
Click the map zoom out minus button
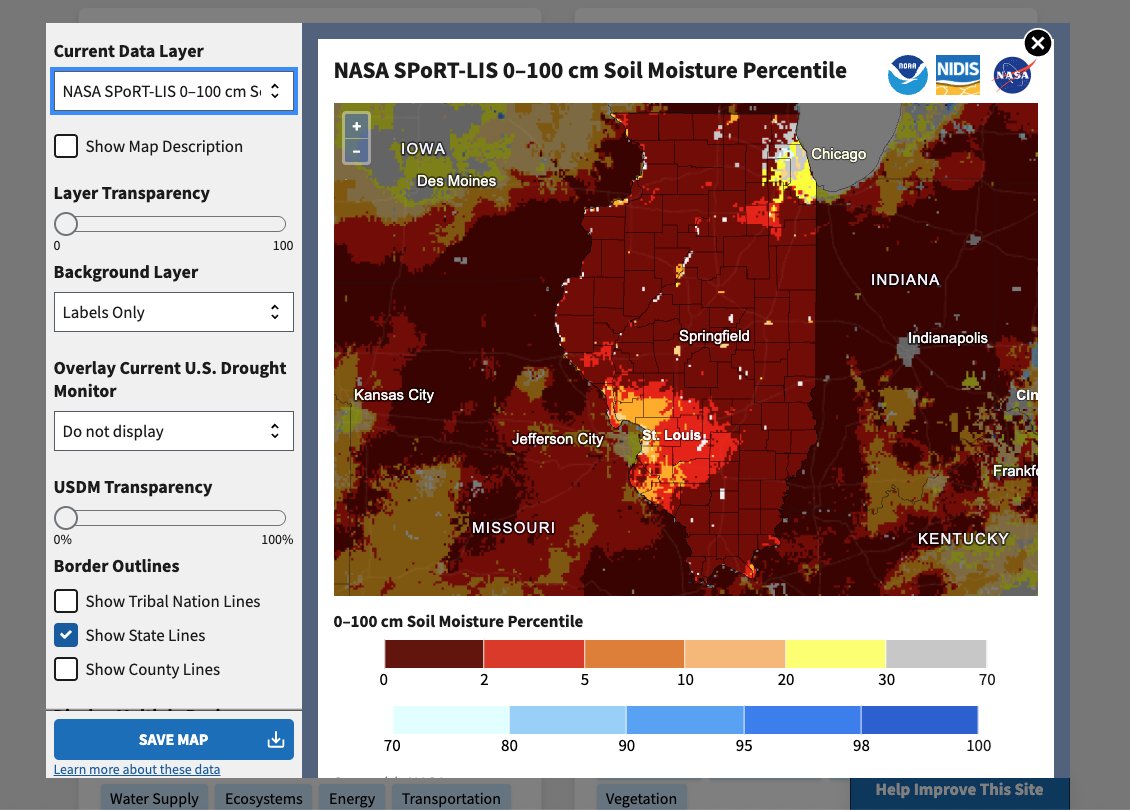356,151
